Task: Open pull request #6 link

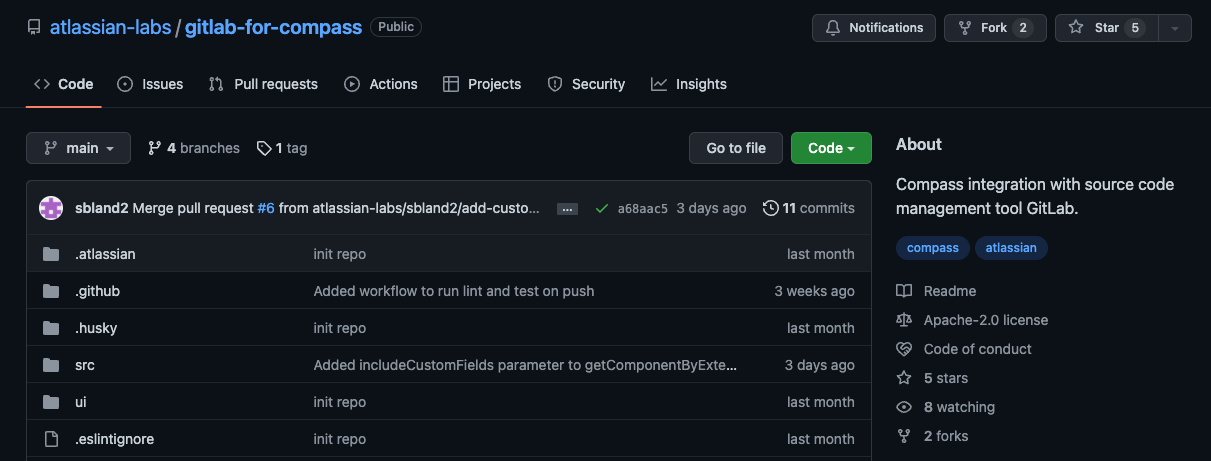Action: 266,208
